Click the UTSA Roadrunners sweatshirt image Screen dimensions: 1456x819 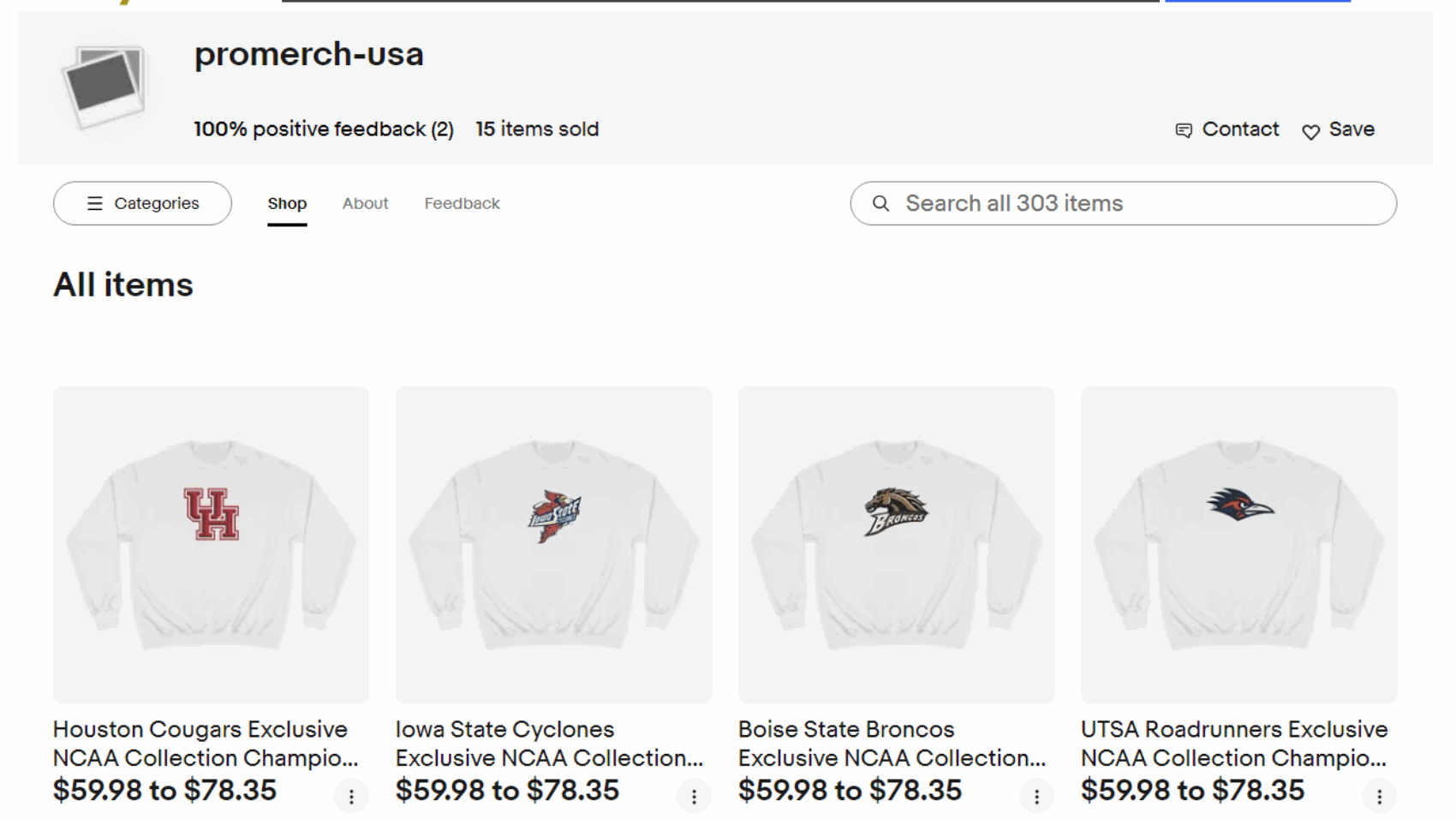(1238, 545)
